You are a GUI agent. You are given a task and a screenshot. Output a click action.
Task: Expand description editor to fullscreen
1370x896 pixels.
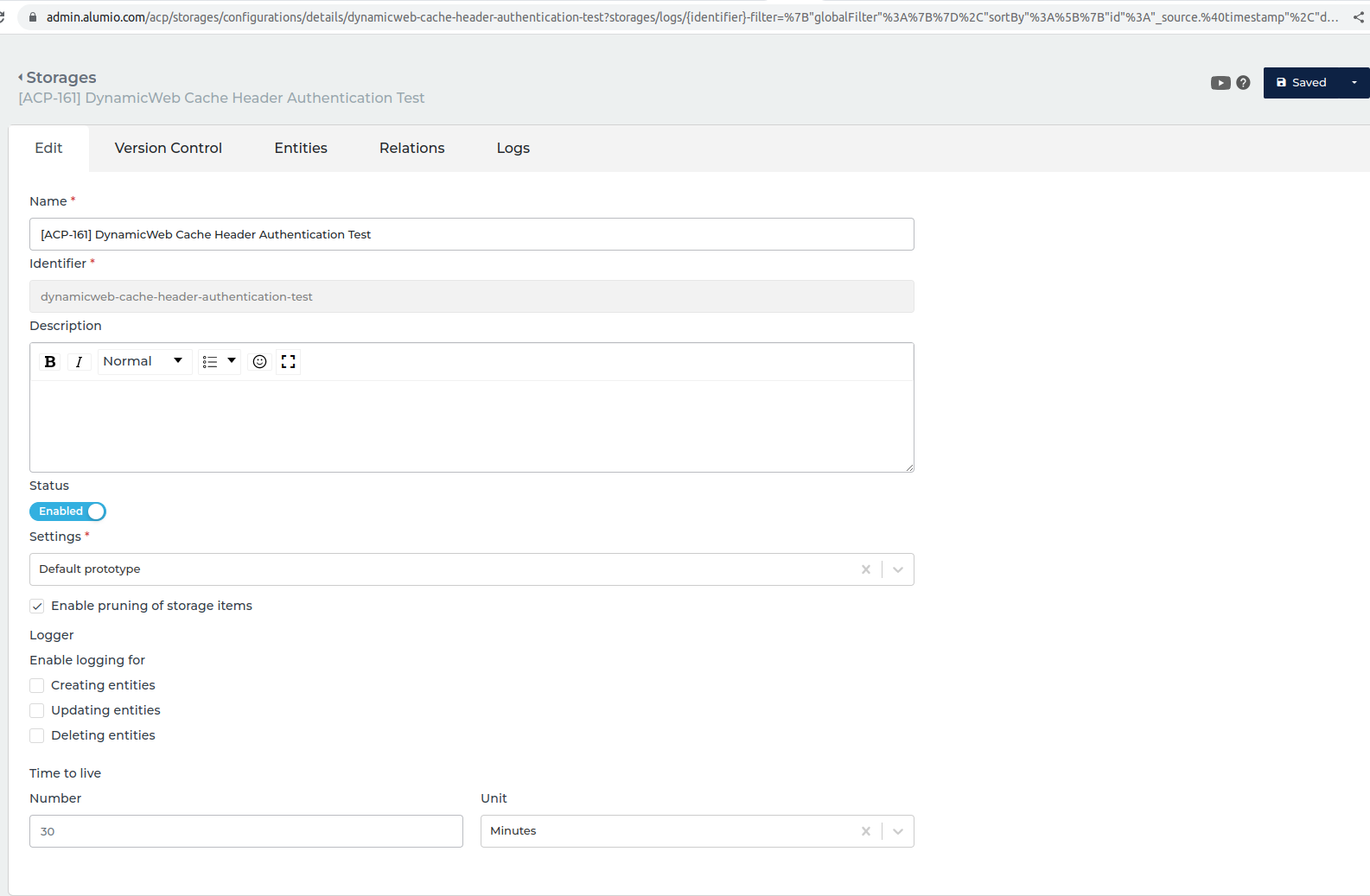(x=289, y=362)
